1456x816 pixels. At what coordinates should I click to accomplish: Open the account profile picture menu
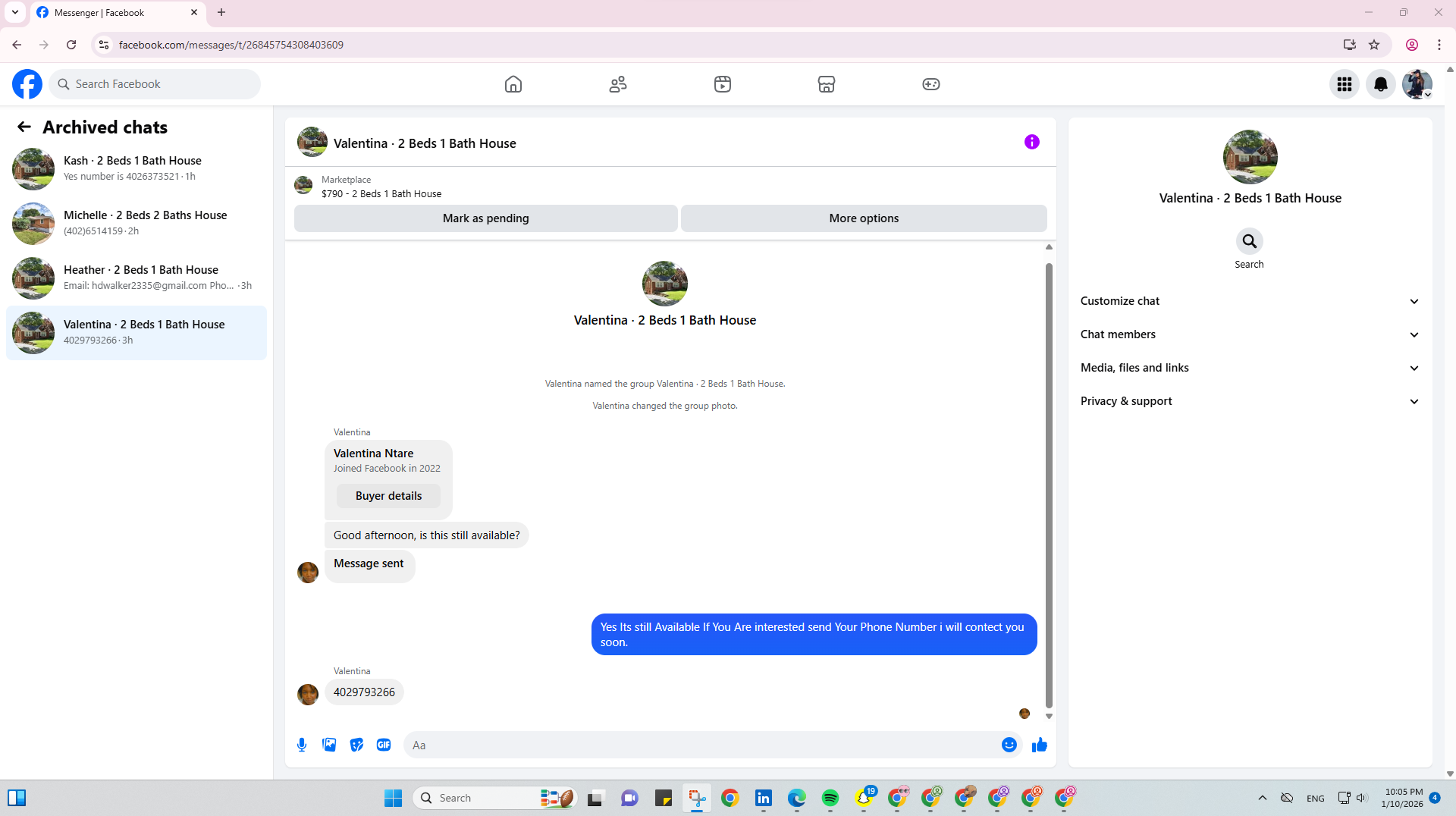click(1417, 84)
